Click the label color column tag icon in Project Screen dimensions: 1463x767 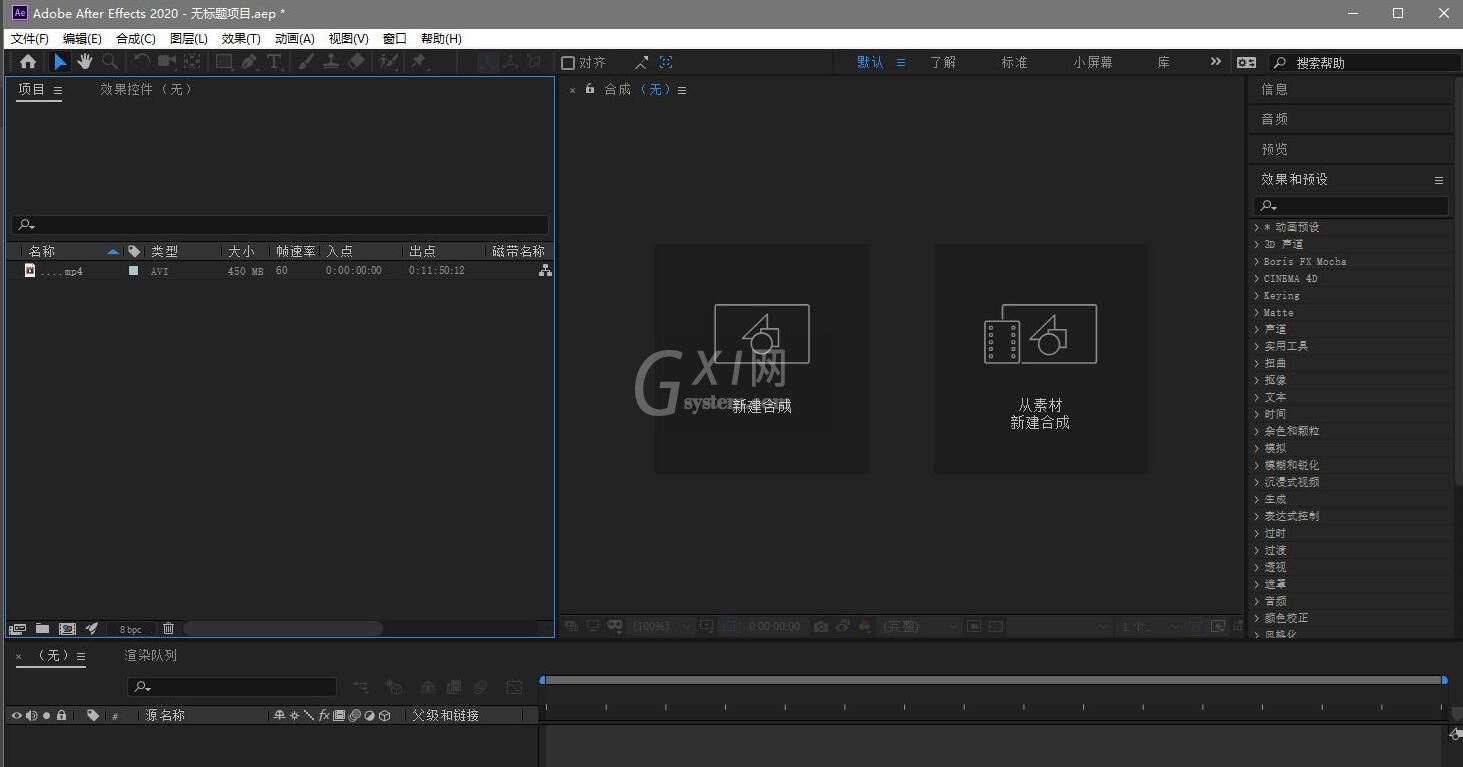point(134,251)
